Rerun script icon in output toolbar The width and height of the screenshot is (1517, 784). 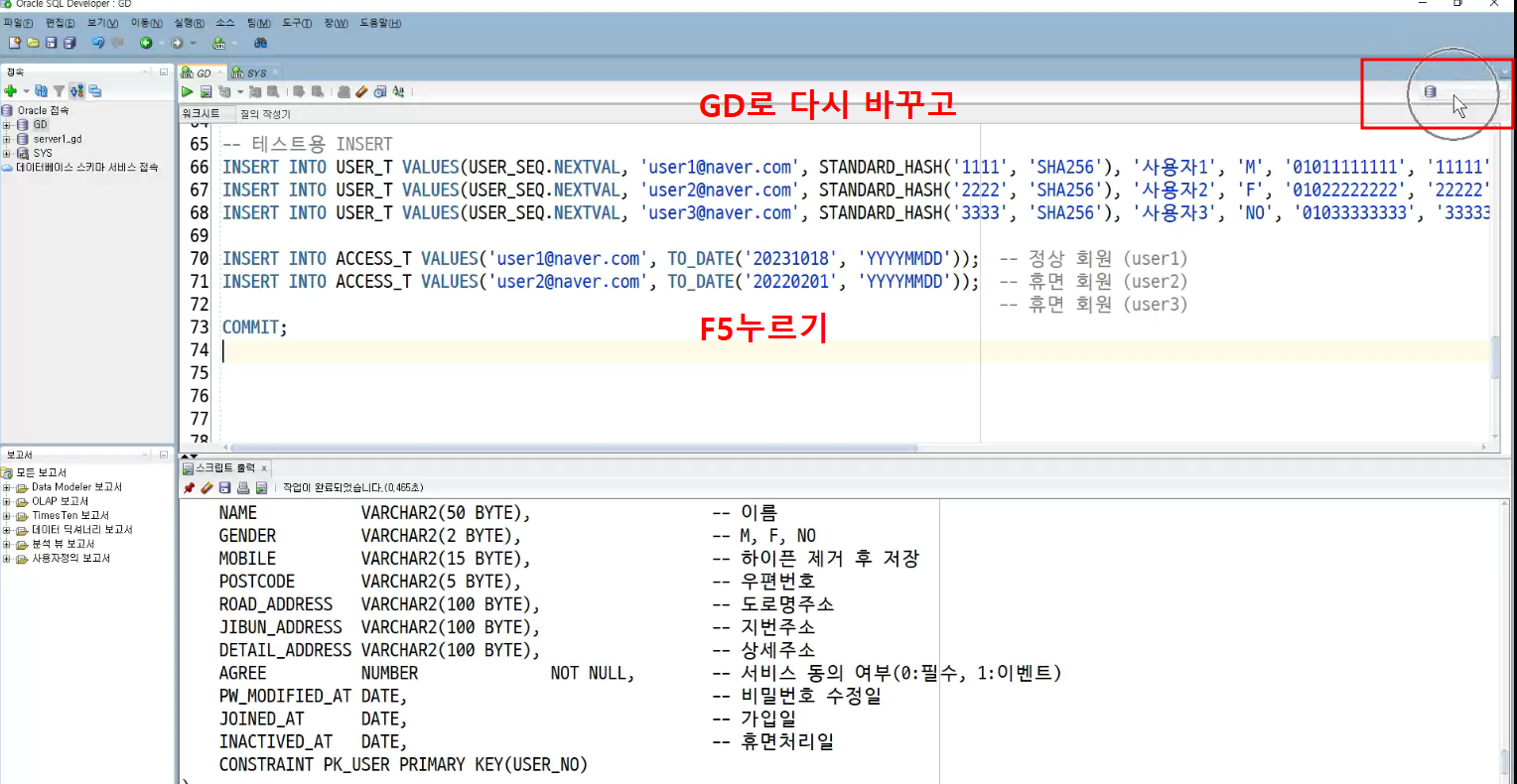[x=261, y=488]
